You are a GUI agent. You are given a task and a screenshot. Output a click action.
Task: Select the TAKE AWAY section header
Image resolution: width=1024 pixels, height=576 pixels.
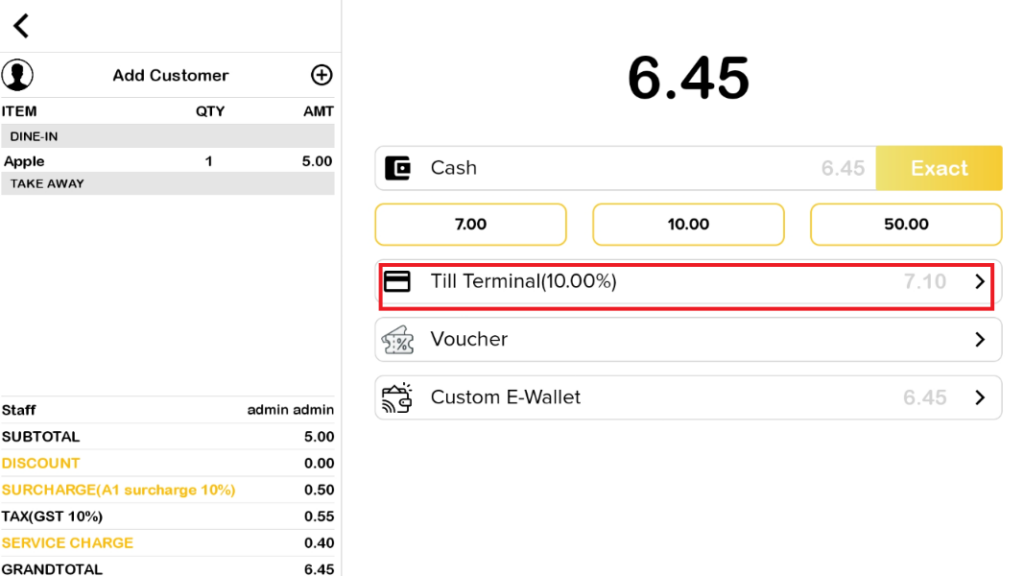pos(168,184)
